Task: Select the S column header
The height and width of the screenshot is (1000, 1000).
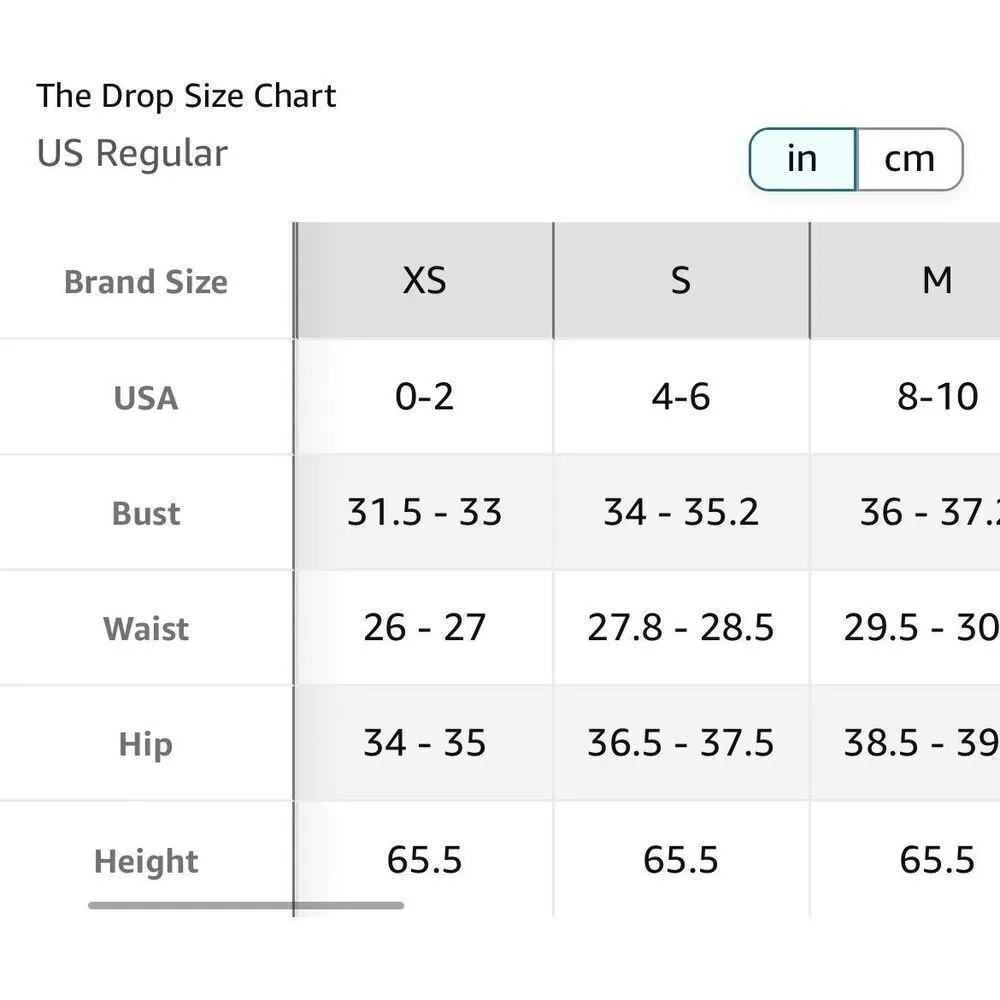Action: [x=681, y=281]
